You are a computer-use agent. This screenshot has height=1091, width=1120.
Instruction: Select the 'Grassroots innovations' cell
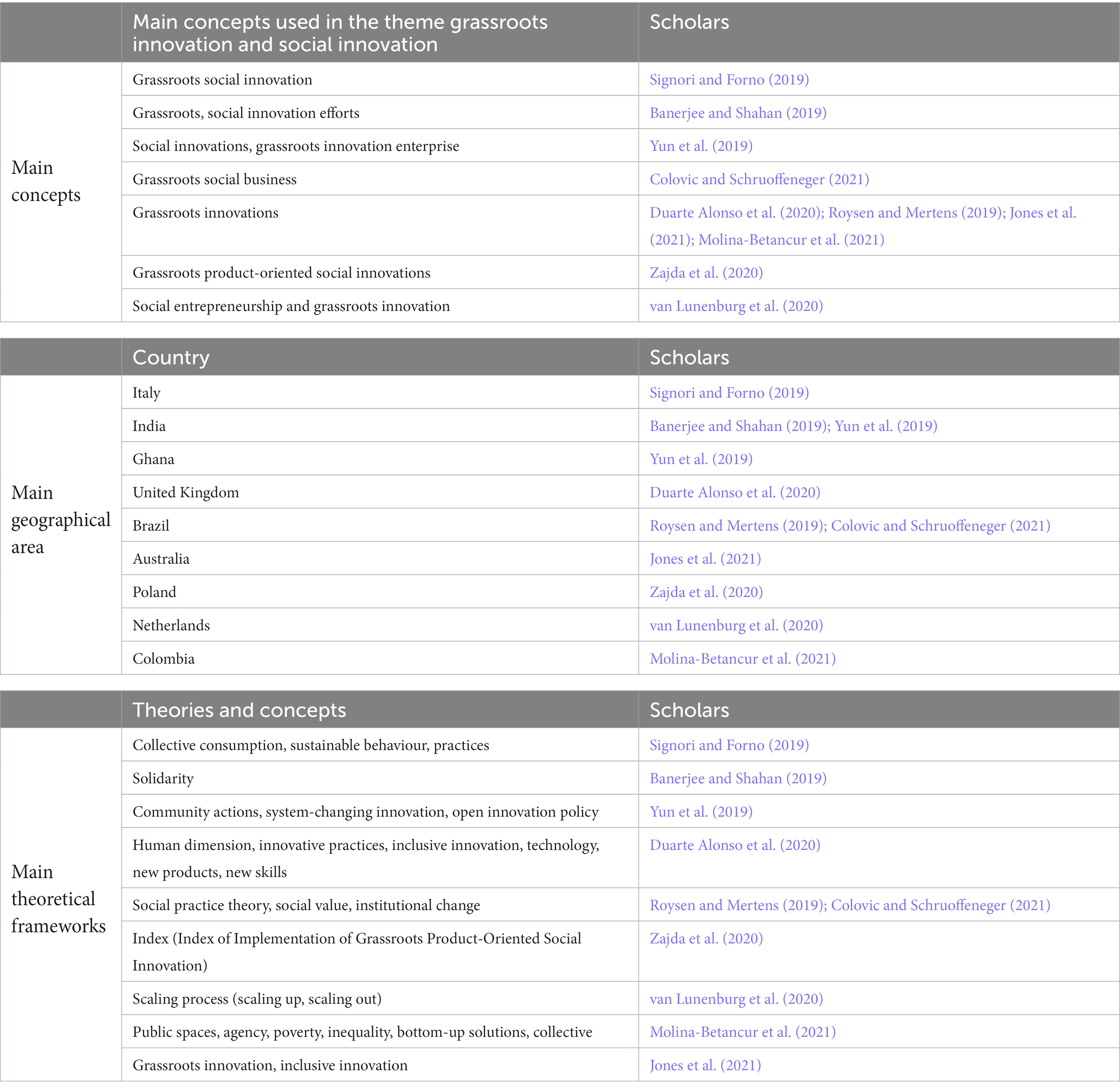pyautogui.click(x=380, y=225)
